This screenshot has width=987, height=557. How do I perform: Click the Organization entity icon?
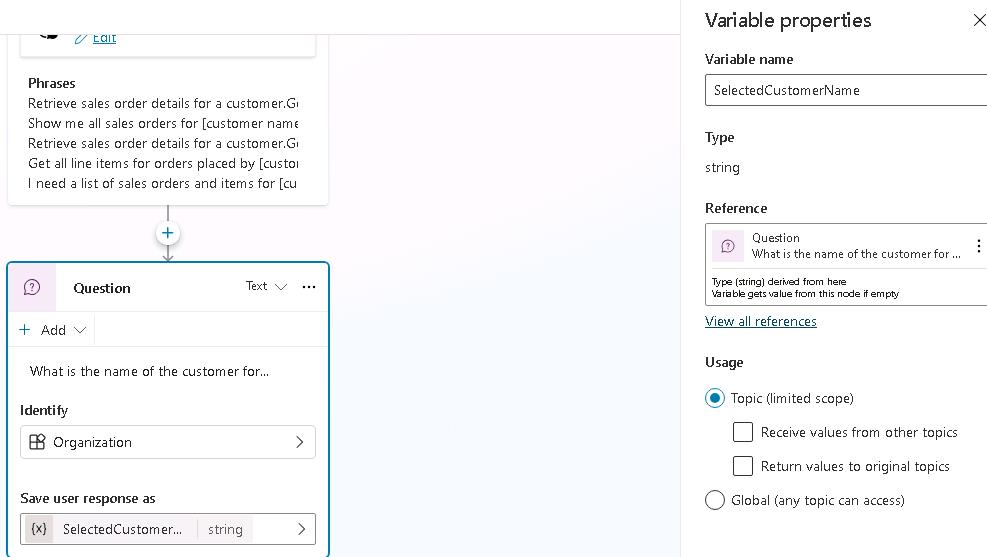click(37, 442)
